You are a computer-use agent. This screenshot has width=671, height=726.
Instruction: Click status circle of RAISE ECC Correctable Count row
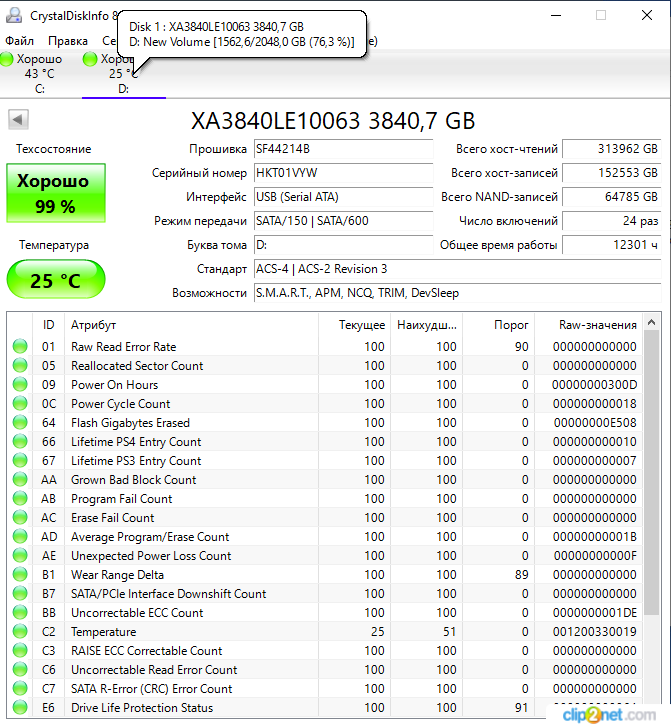pyautogui.click(x=20, y=650)
